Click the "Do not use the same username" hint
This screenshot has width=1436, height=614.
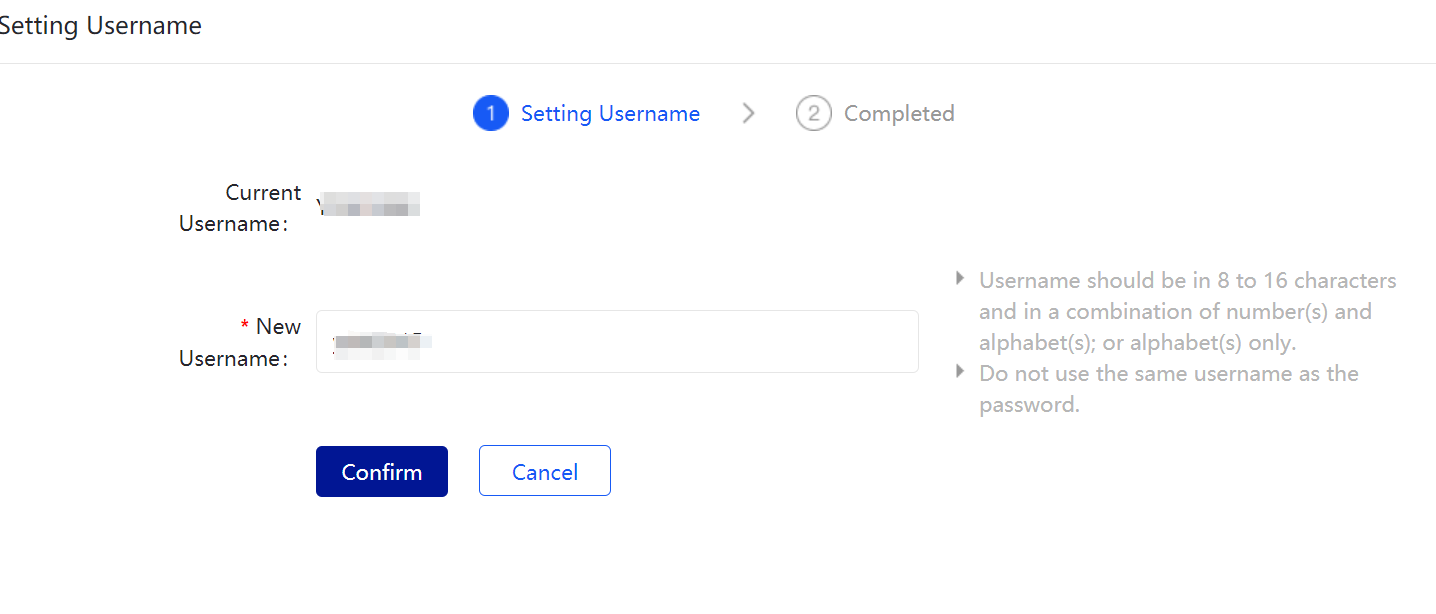(1168, 374)
